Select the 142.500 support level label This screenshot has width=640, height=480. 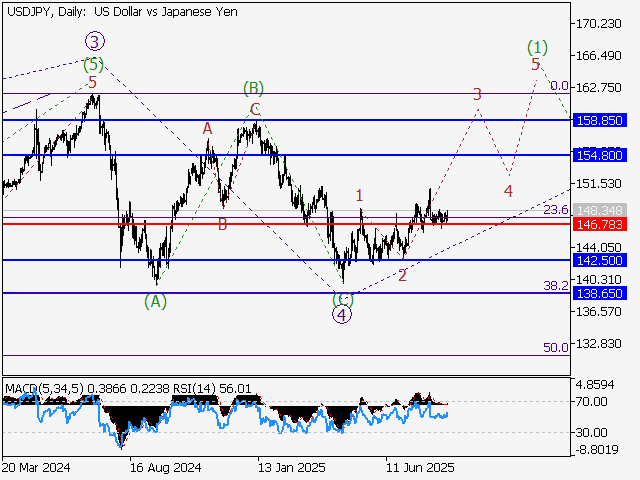(600, 260)
